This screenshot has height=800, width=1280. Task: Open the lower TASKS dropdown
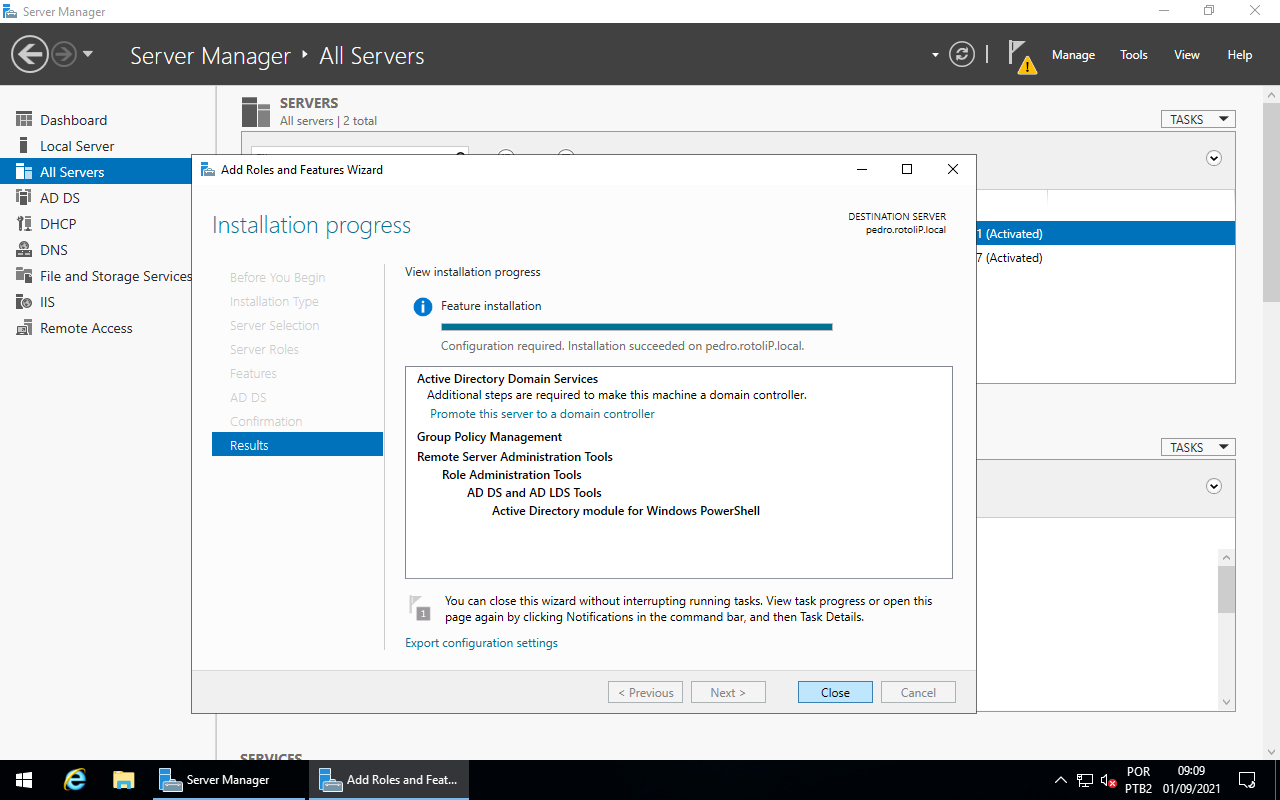tap(1197, 446)
